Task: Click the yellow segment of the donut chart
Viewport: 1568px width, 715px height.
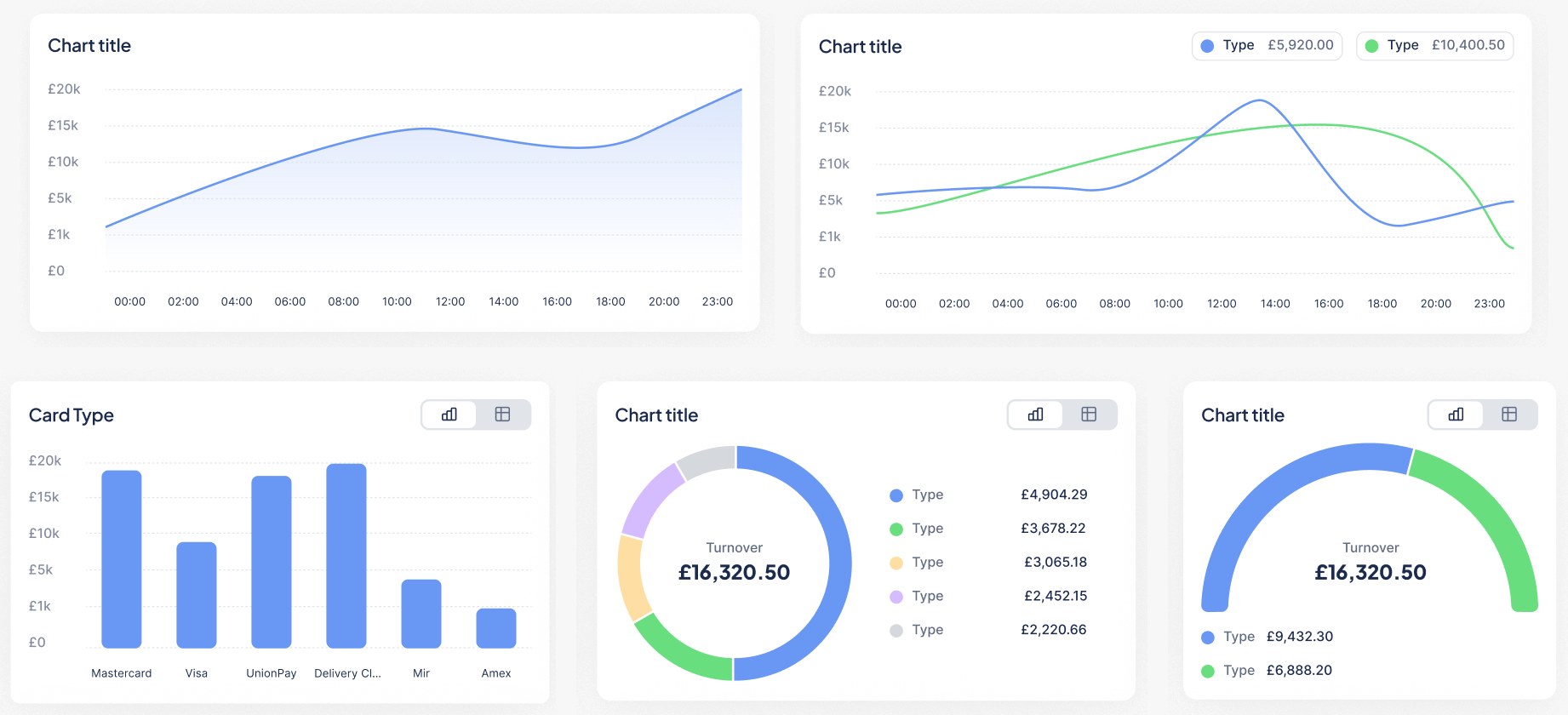Action: click(x=631, y=579)
